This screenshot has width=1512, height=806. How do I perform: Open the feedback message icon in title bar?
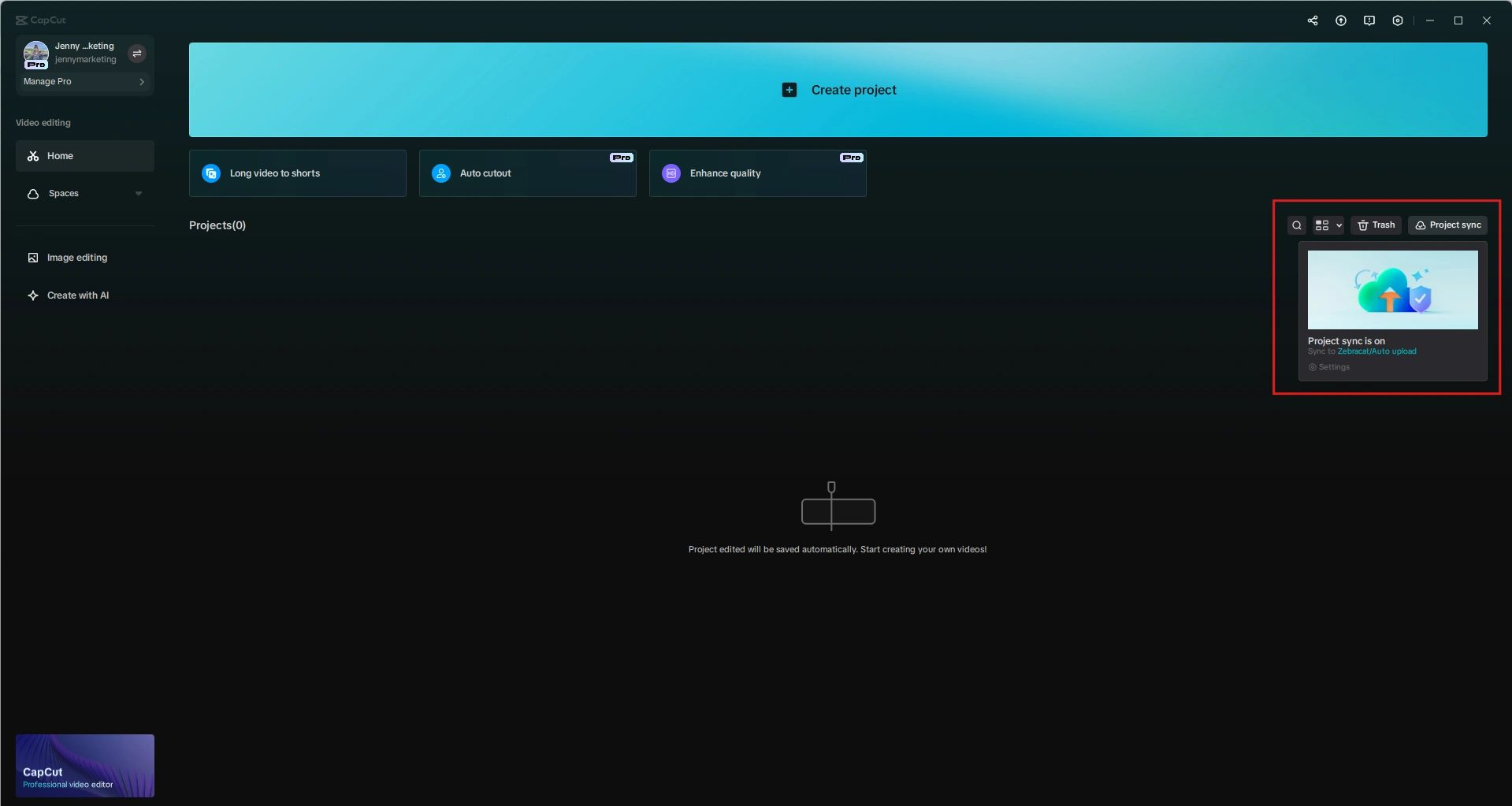click(x=1369, y=20)
